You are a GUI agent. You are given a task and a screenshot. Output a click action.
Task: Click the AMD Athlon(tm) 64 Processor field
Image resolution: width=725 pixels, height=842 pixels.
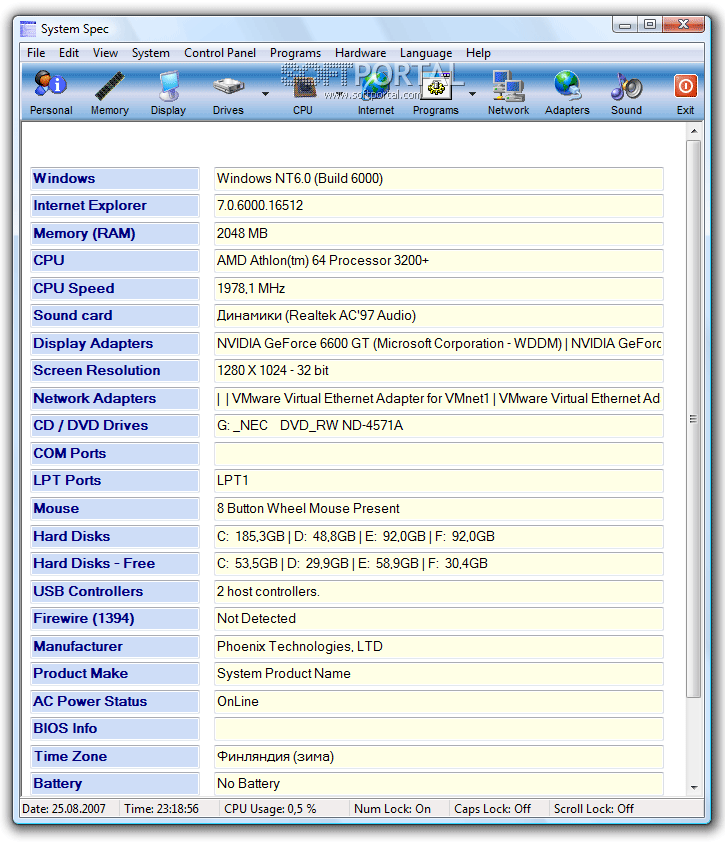pos(439,260)
